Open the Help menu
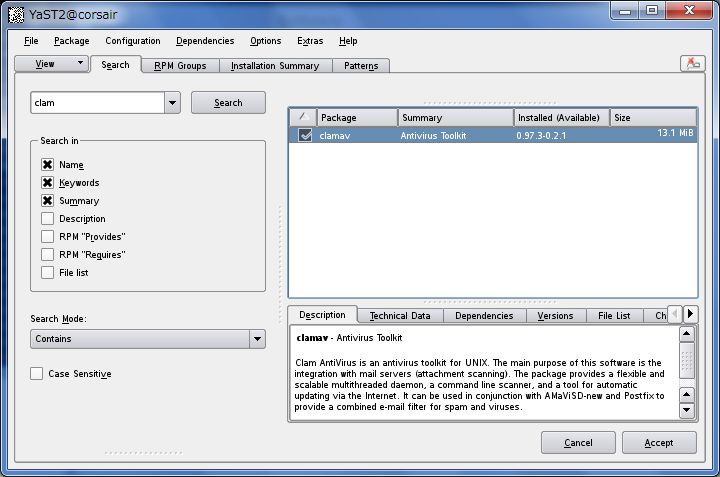Viewport: 720px width, 477px height. coord(348,41)
